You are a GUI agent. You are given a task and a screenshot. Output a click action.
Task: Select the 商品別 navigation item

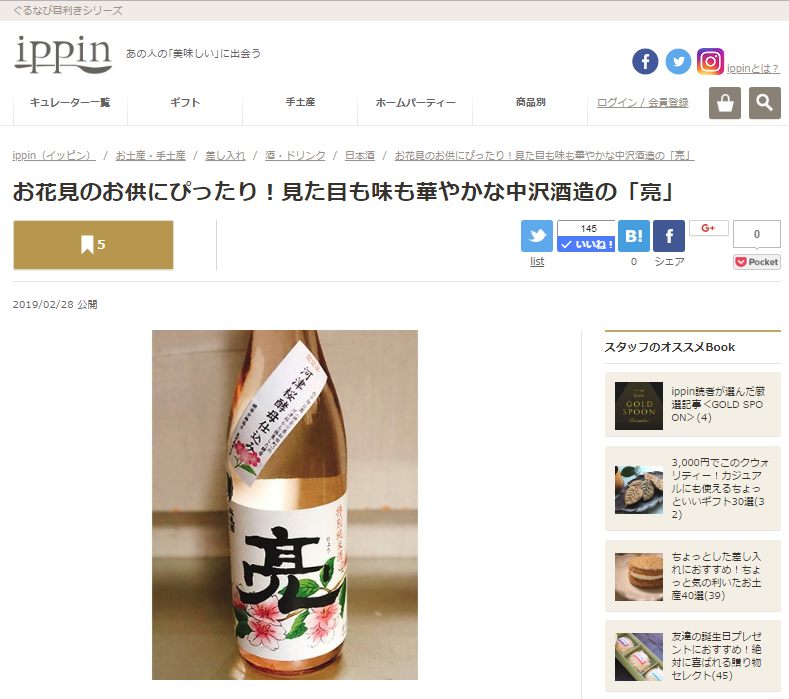coord(530,102)
